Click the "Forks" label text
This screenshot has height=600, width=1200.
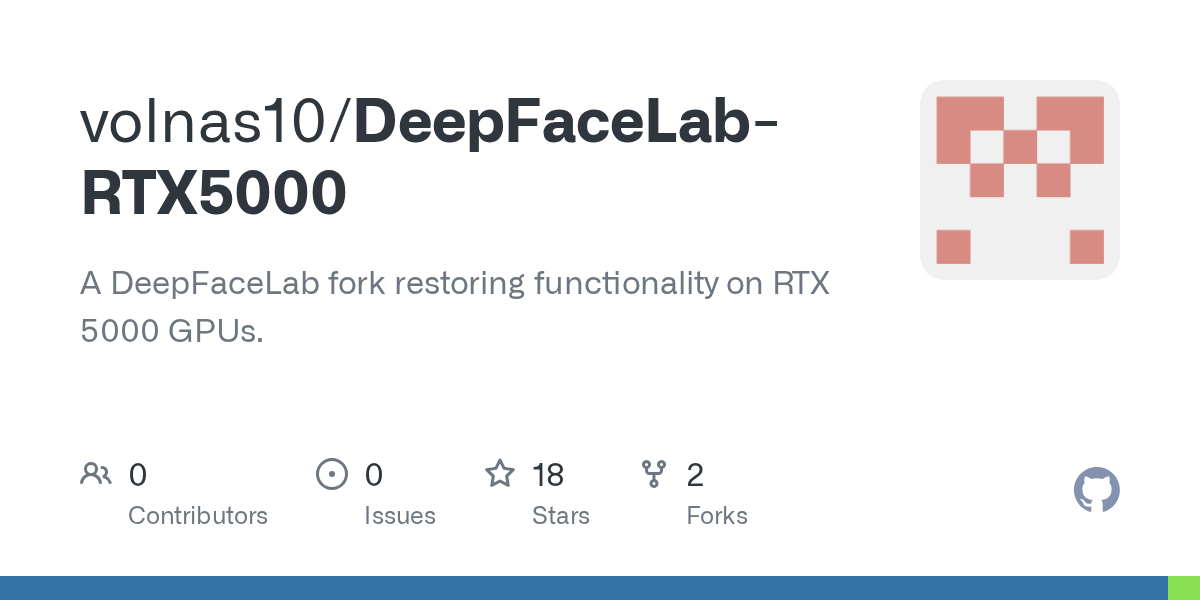tap(717, 516)
